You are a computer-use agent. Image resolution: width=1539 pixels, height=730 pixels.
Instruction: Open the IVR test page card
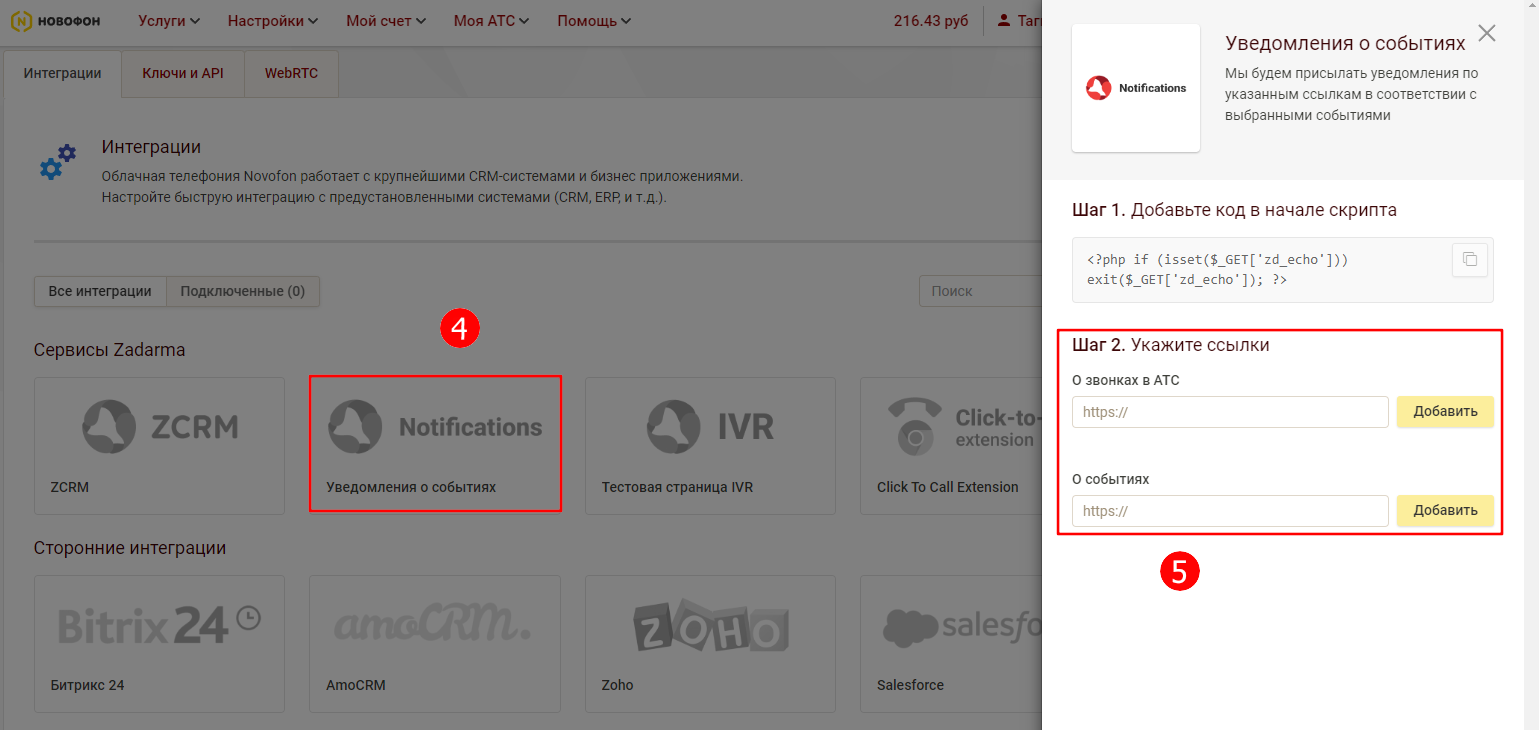pos(710,445)
